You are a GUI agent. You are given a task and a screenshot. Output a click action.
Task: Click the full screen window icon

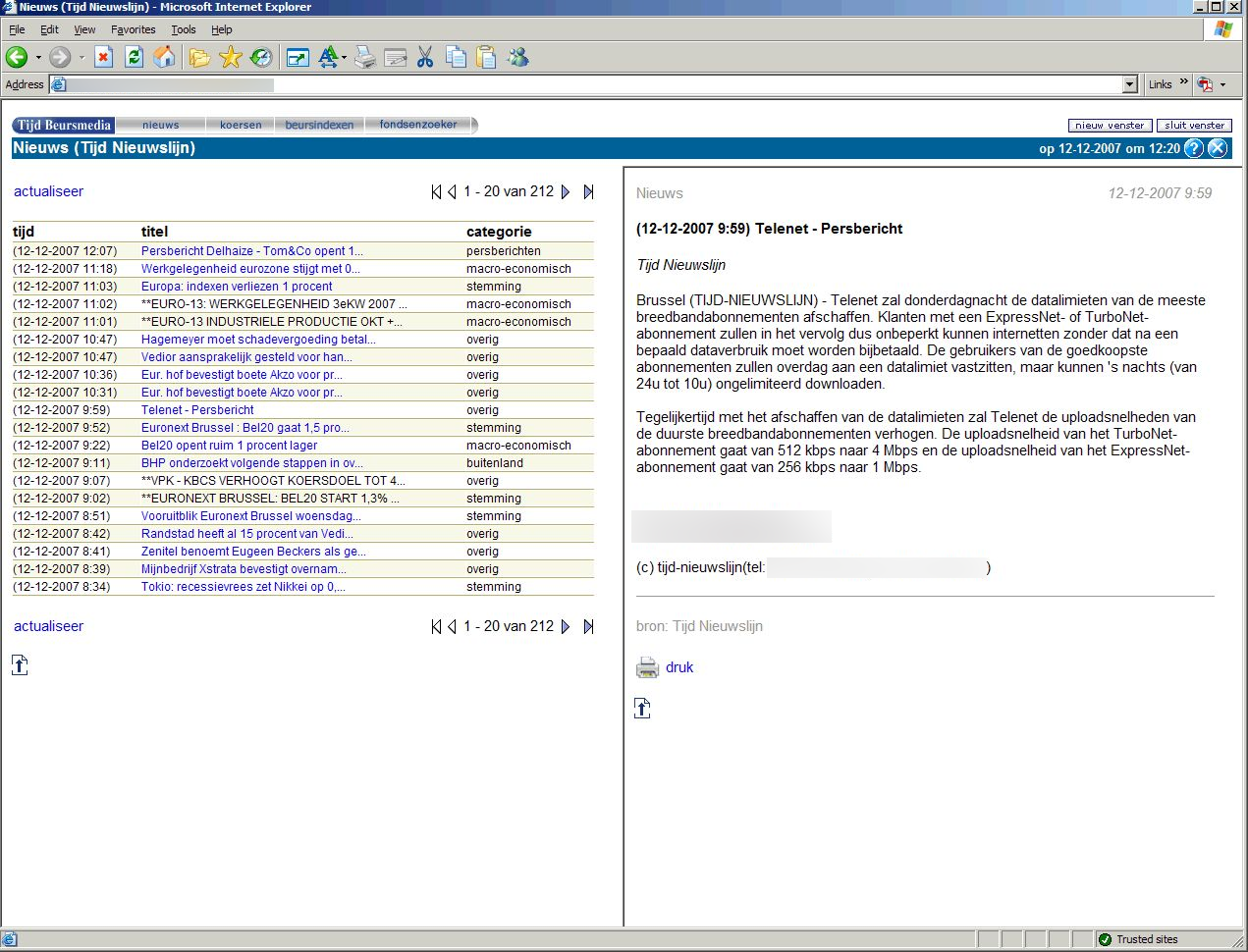click(x=298, y=57)
